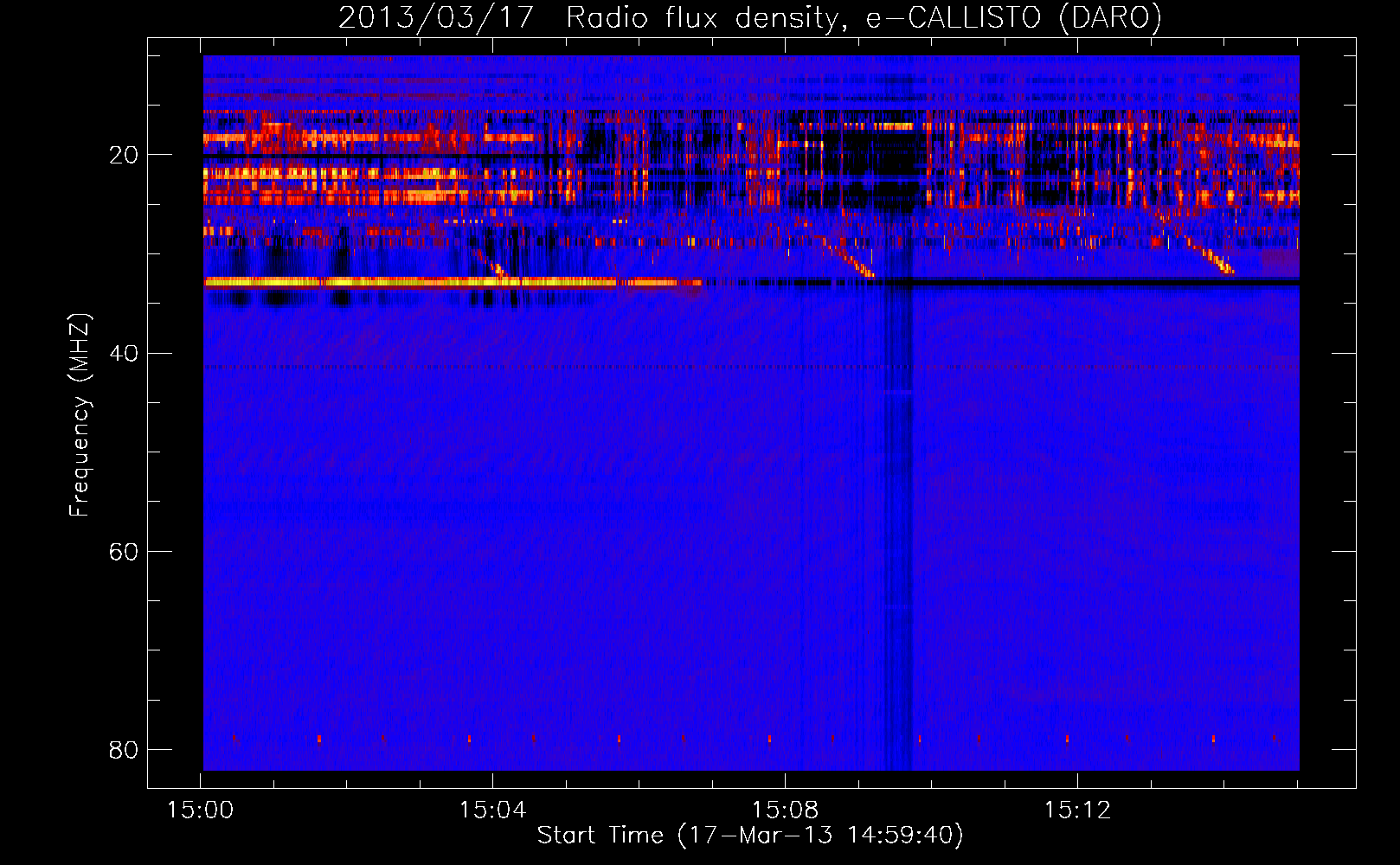The width and height of the screenshot is (1400, 865).
Task: Click the 15:04 time tick label
Action: tap(492, 811)
